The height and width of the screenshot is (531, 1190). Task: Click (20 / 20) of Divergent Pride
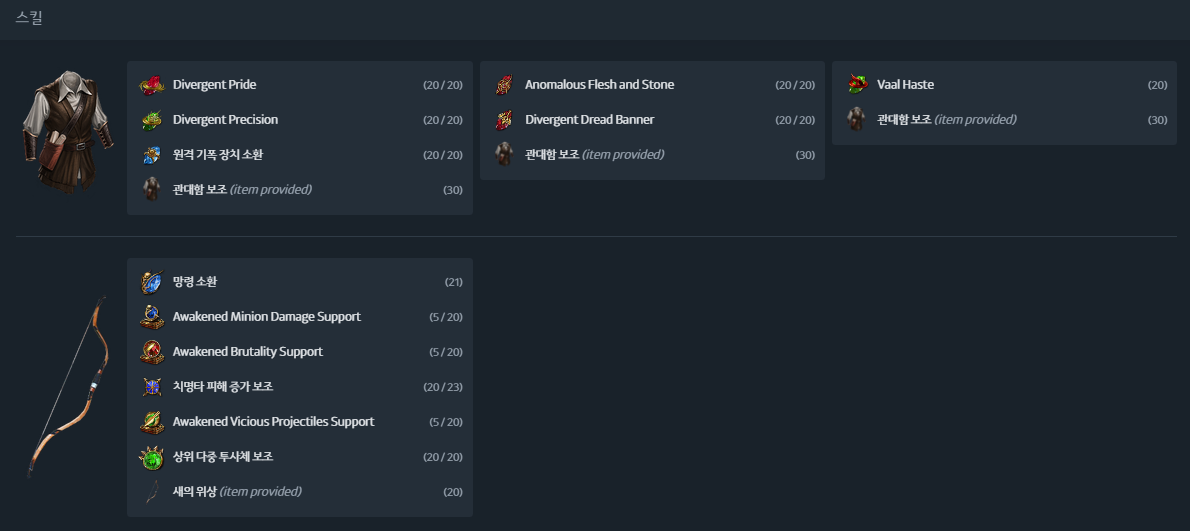443,85
